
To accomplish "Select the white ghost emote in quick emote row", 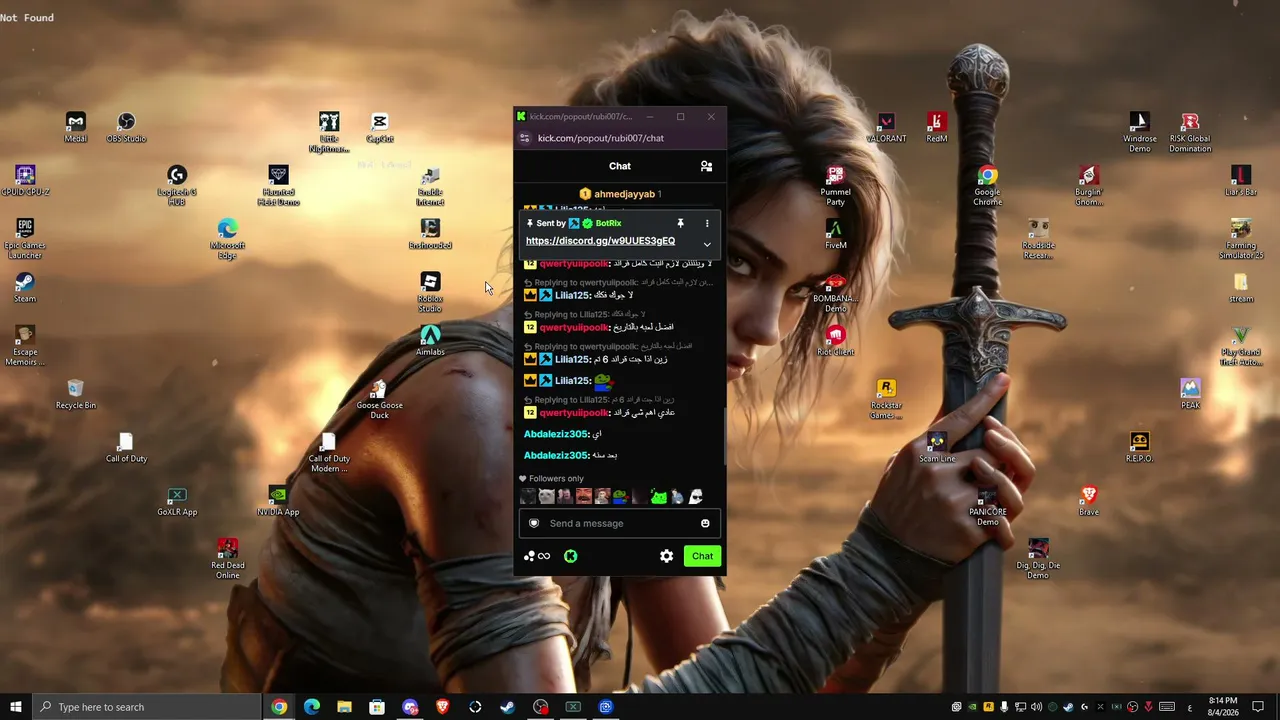I will (x=695, y=496).
